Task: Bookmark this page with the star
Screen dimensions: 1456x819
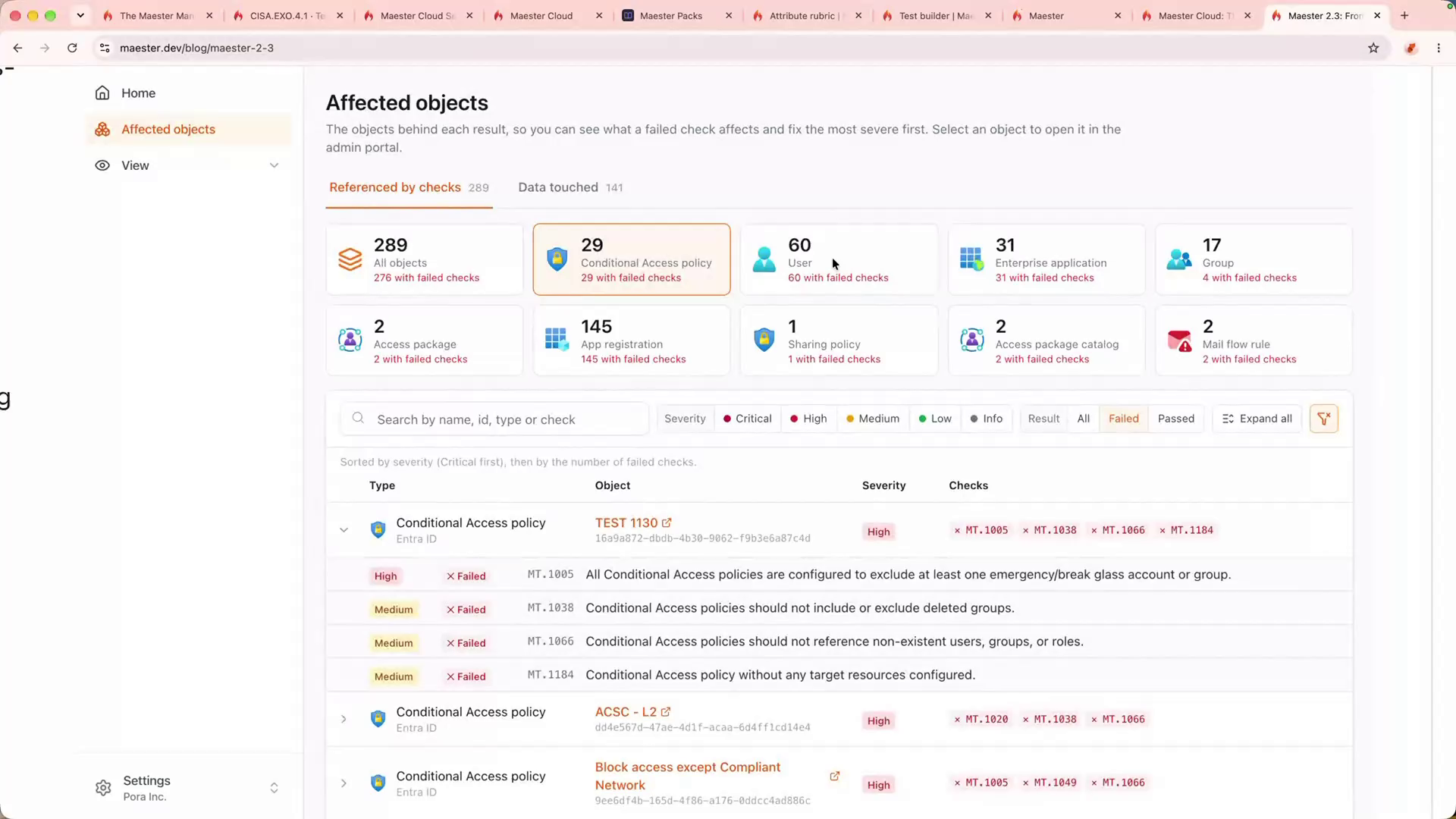Action: tap(1373, 48)
